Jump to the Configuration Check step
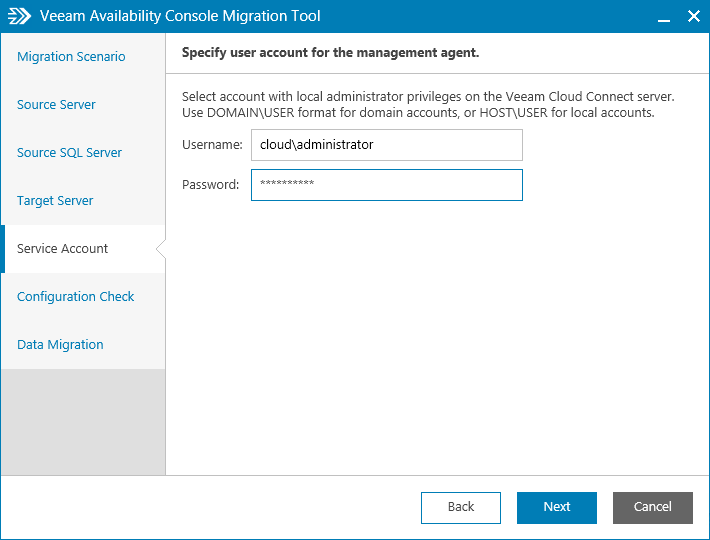Viewport: 710px width, 540px height. [75, 297]
